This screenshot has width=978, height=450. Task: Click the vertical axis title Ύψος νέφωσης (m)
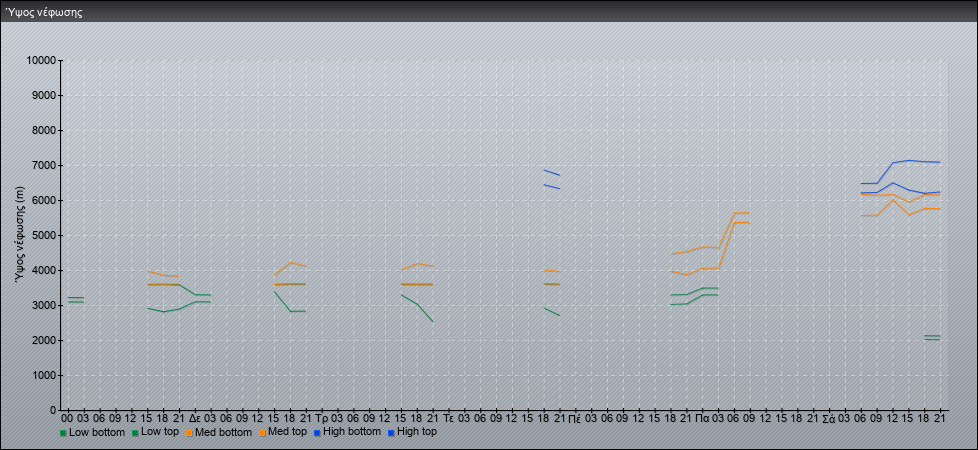pos(19,235)
